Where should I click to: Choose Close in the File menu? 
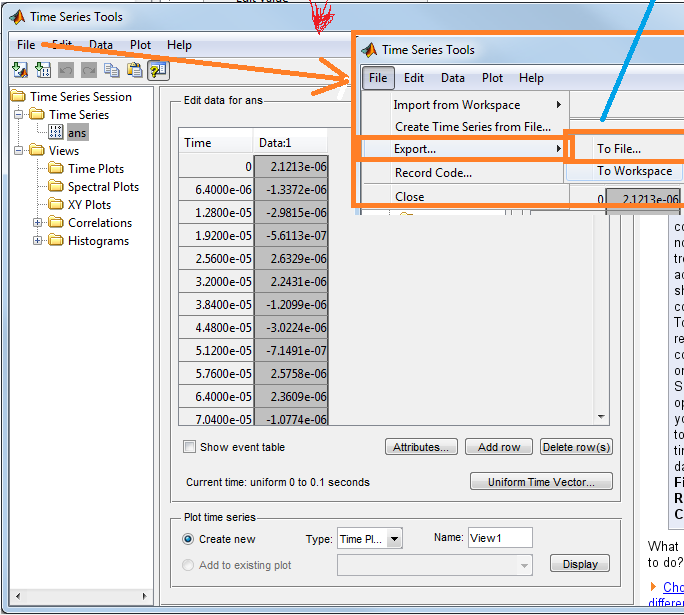pos(410,197)
